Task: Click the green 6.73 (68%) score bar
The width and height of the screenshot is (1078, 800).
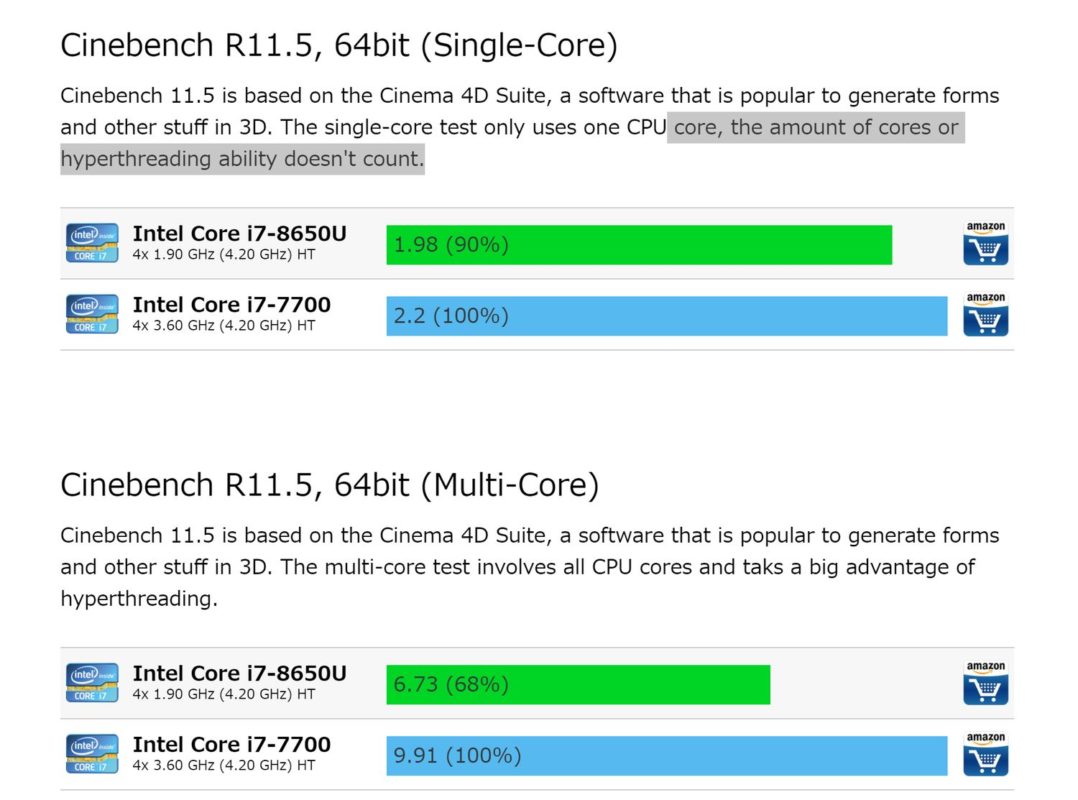Action: tap(578, 685)
